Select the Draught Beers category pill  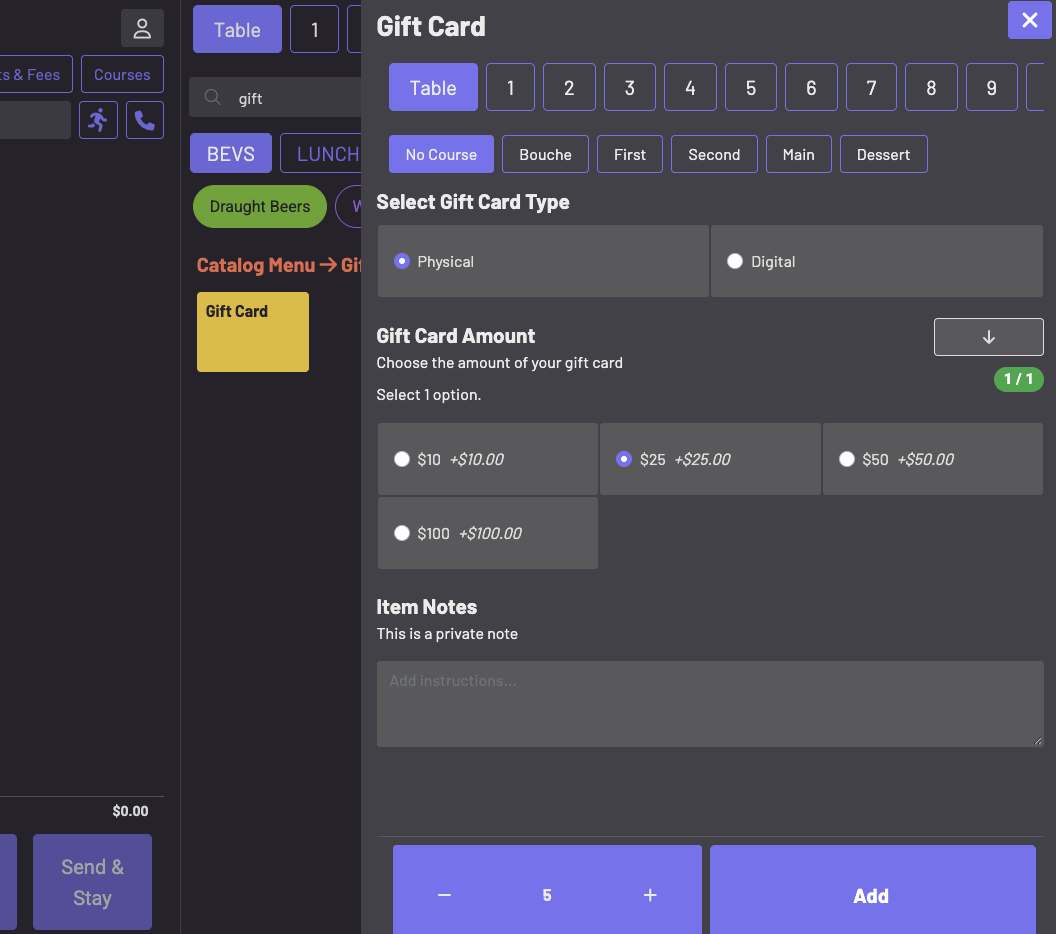tap(260, 207)
